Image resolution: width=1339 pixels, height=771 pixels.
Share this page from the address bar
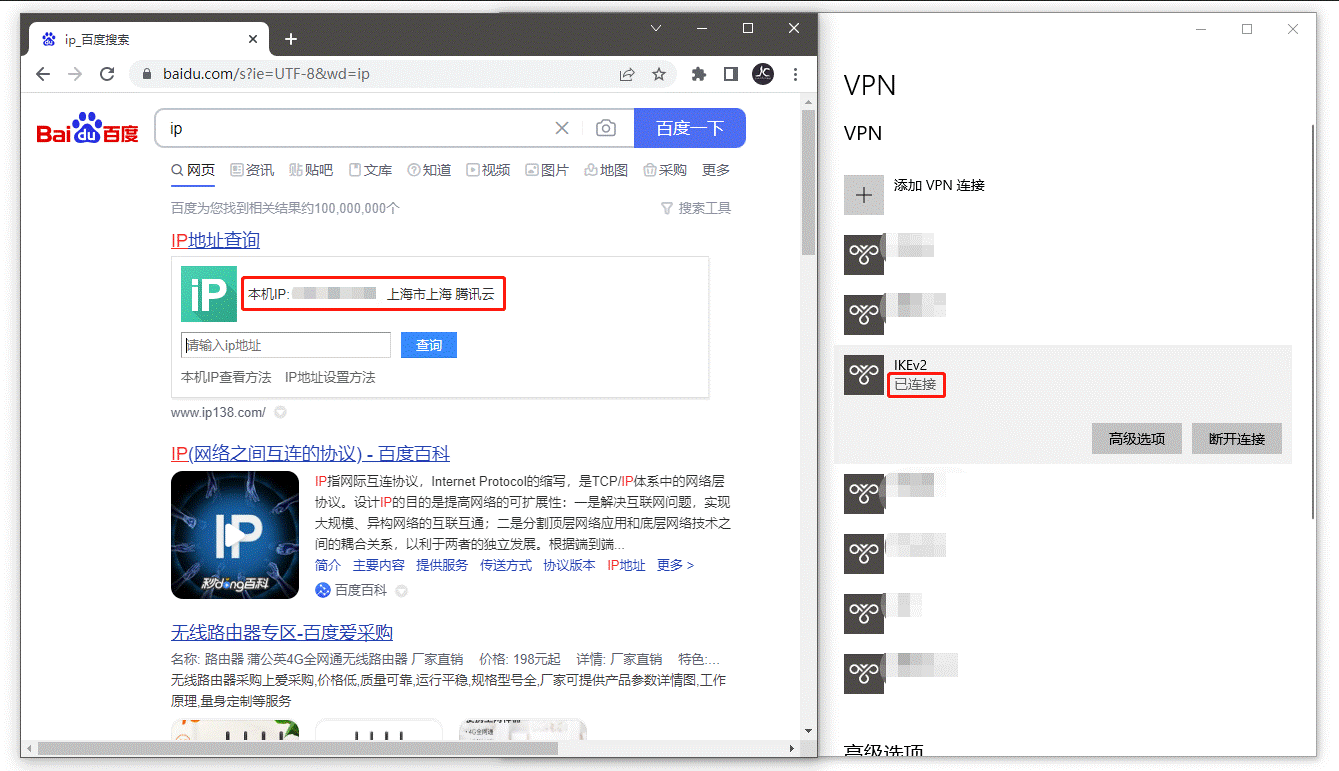click(x=627, y=74)
